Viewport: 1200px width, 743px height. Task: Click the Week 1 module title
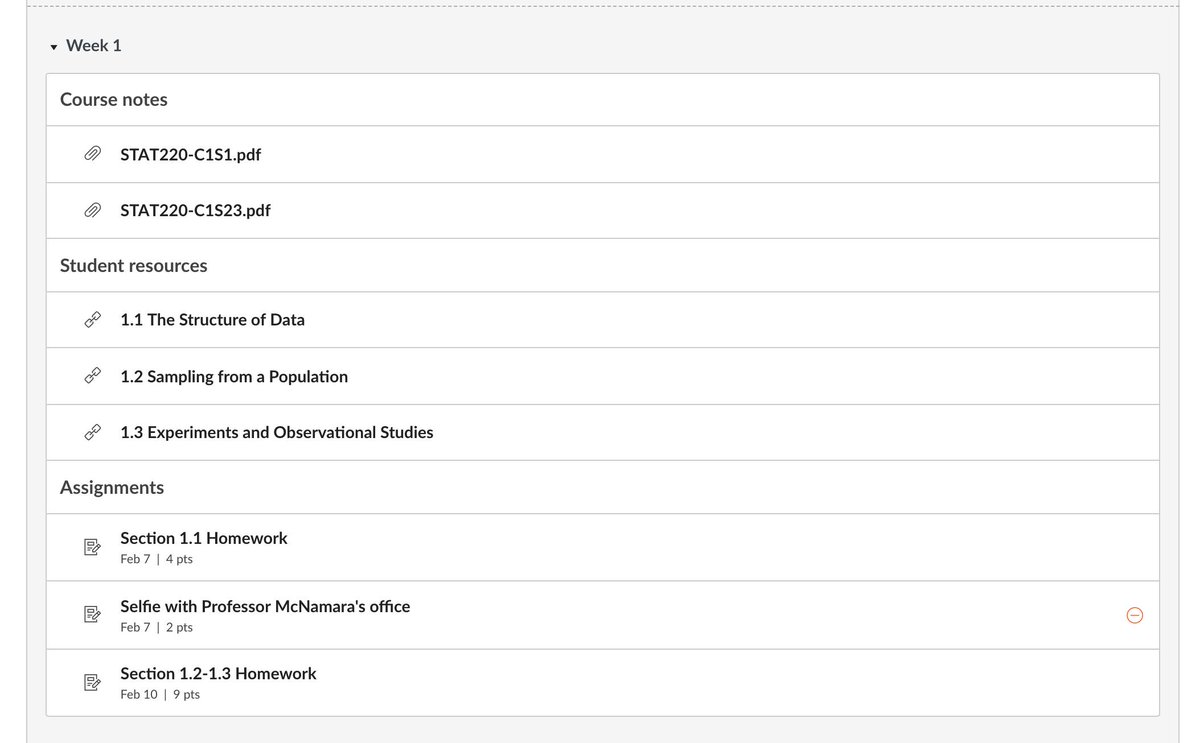[x=93, y=46]
